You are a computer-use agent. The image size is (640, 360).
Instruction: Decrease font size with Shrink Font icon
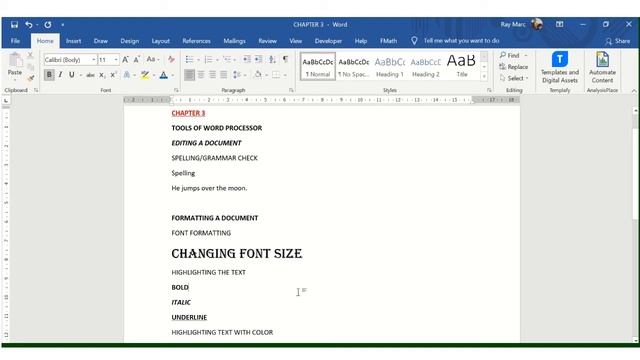pos(137,60)
